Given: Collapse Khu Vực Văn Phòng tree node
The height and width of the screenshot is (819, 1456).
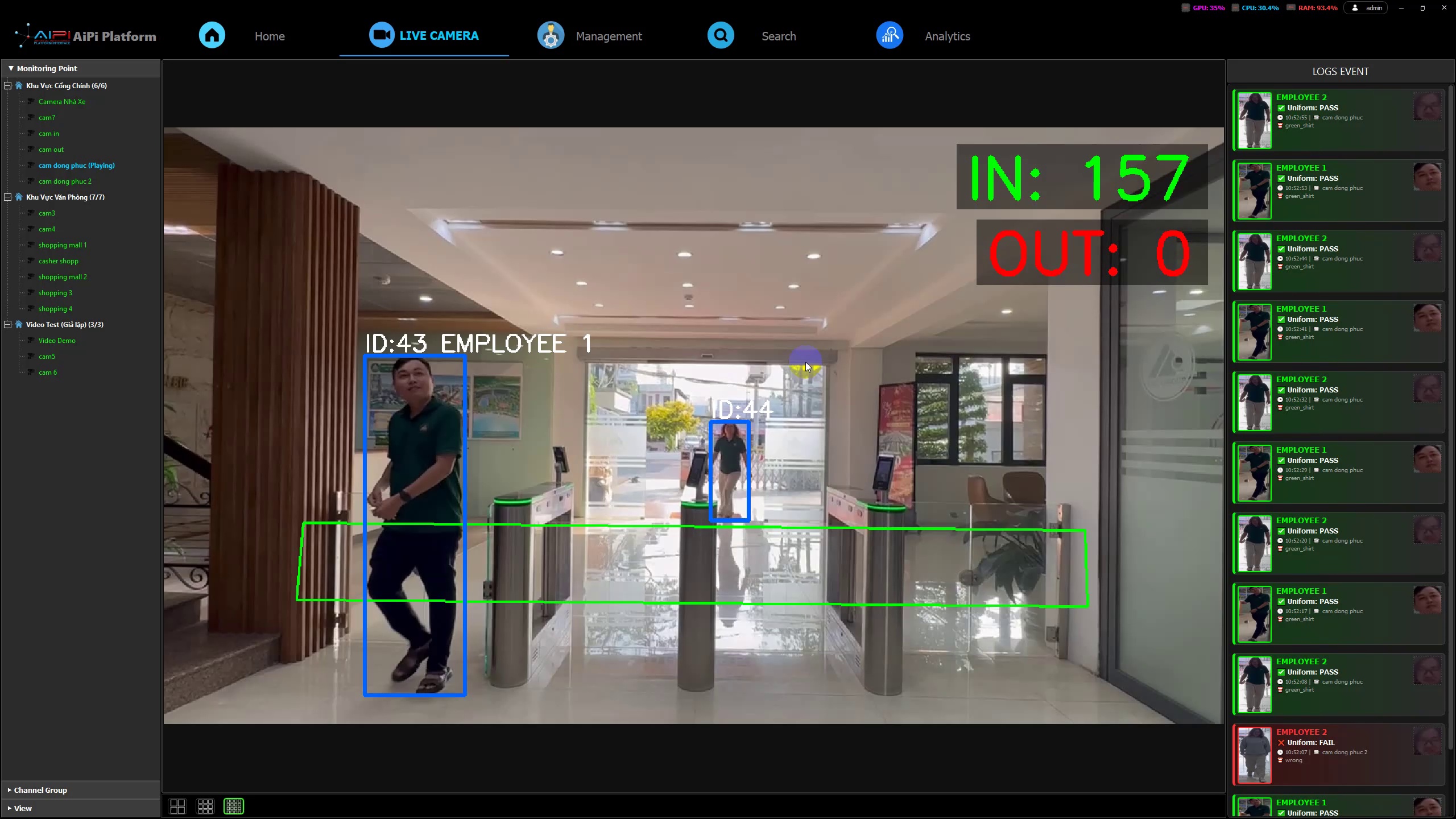Looking at the screenshot, I should (x=8, y=197).
